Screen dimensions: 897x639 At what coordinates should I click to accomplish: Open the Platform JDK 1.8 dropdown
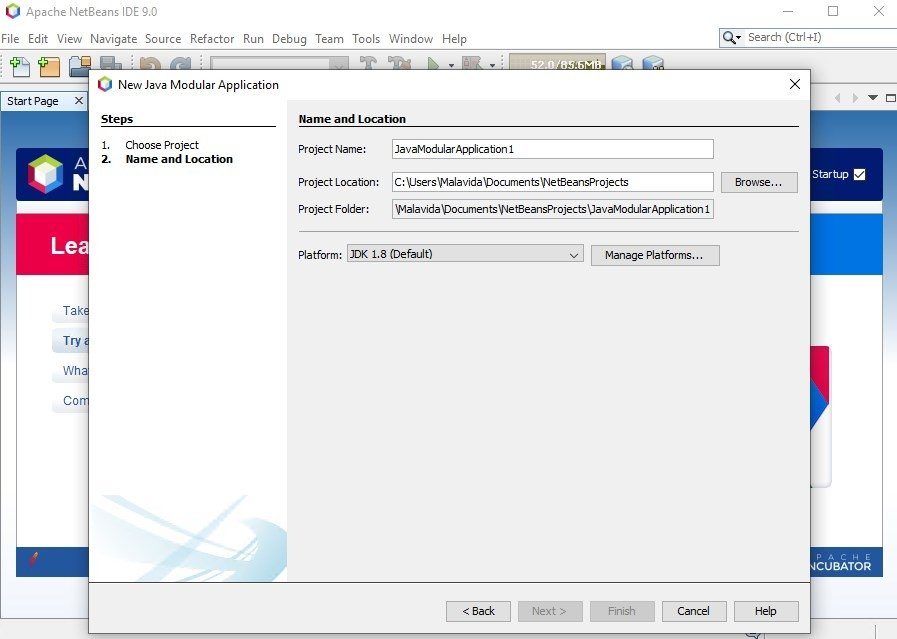point(465,254)
